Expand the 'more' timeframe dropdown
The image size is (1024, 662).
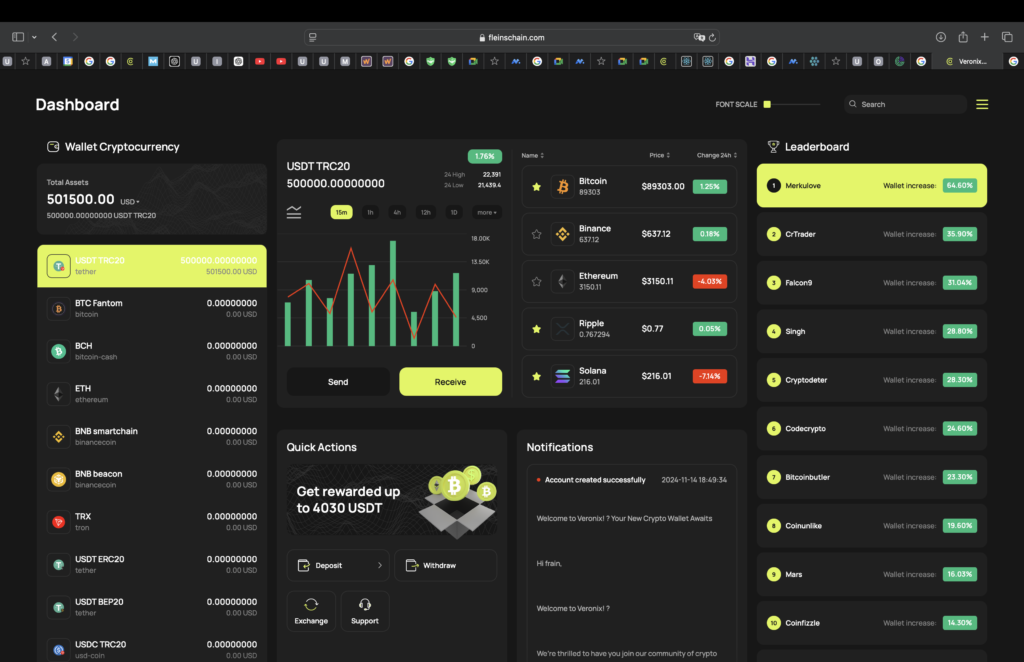[x=487, y=212]
